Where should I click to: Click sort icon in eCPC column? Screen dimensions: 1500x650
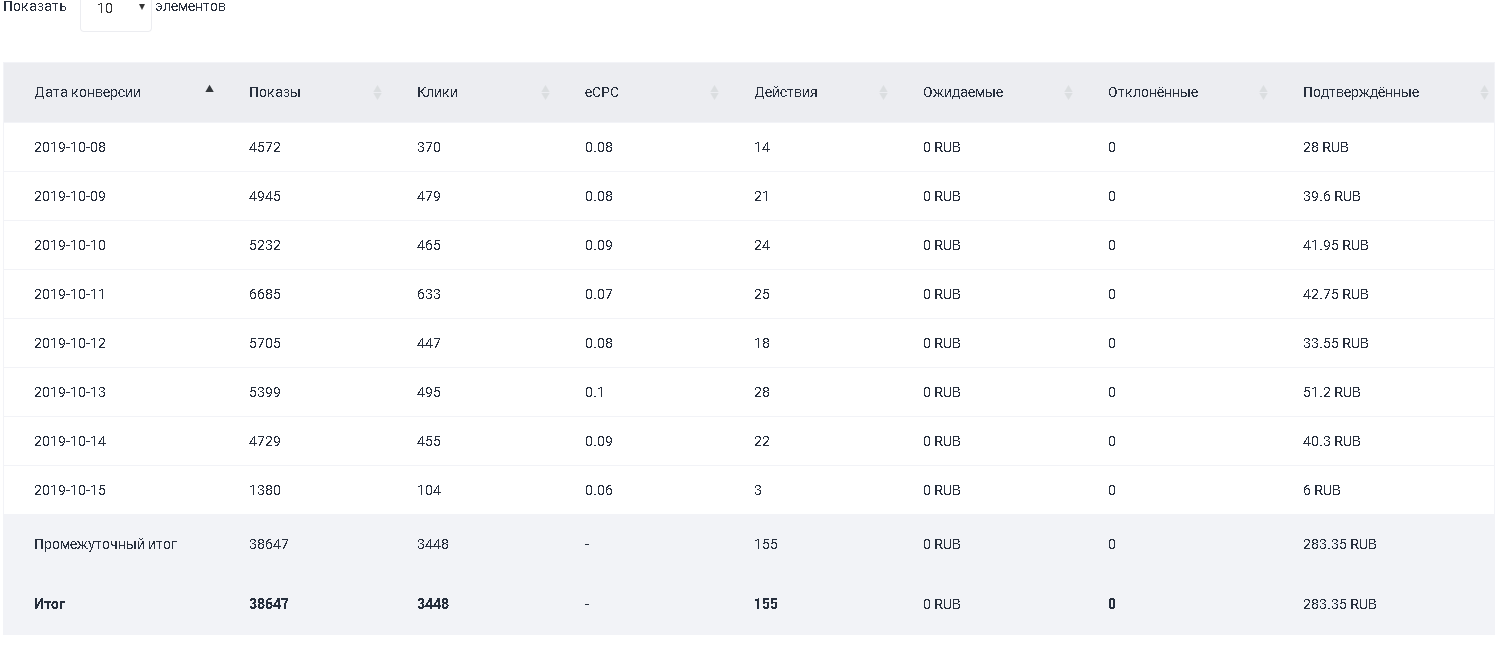pyautogui.click(x=715, y=92)
